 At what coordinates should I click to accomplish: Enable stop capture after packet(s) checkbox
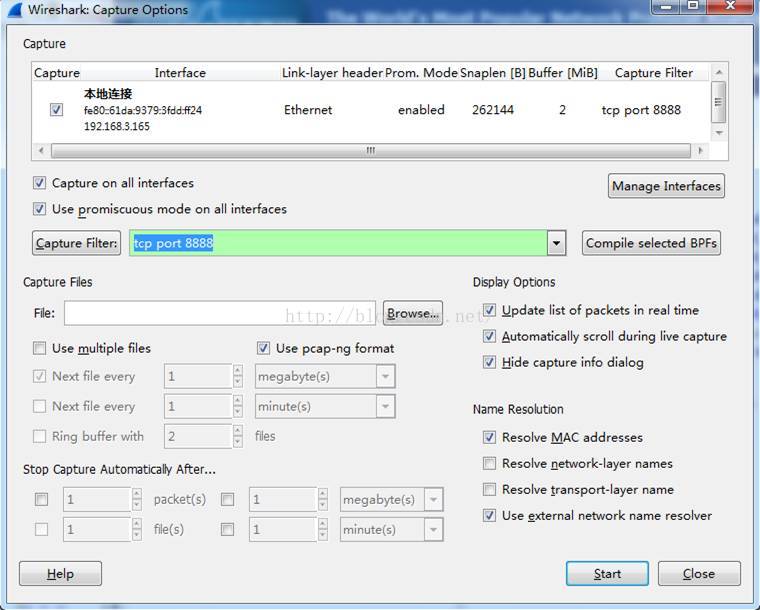coord(42,500)
